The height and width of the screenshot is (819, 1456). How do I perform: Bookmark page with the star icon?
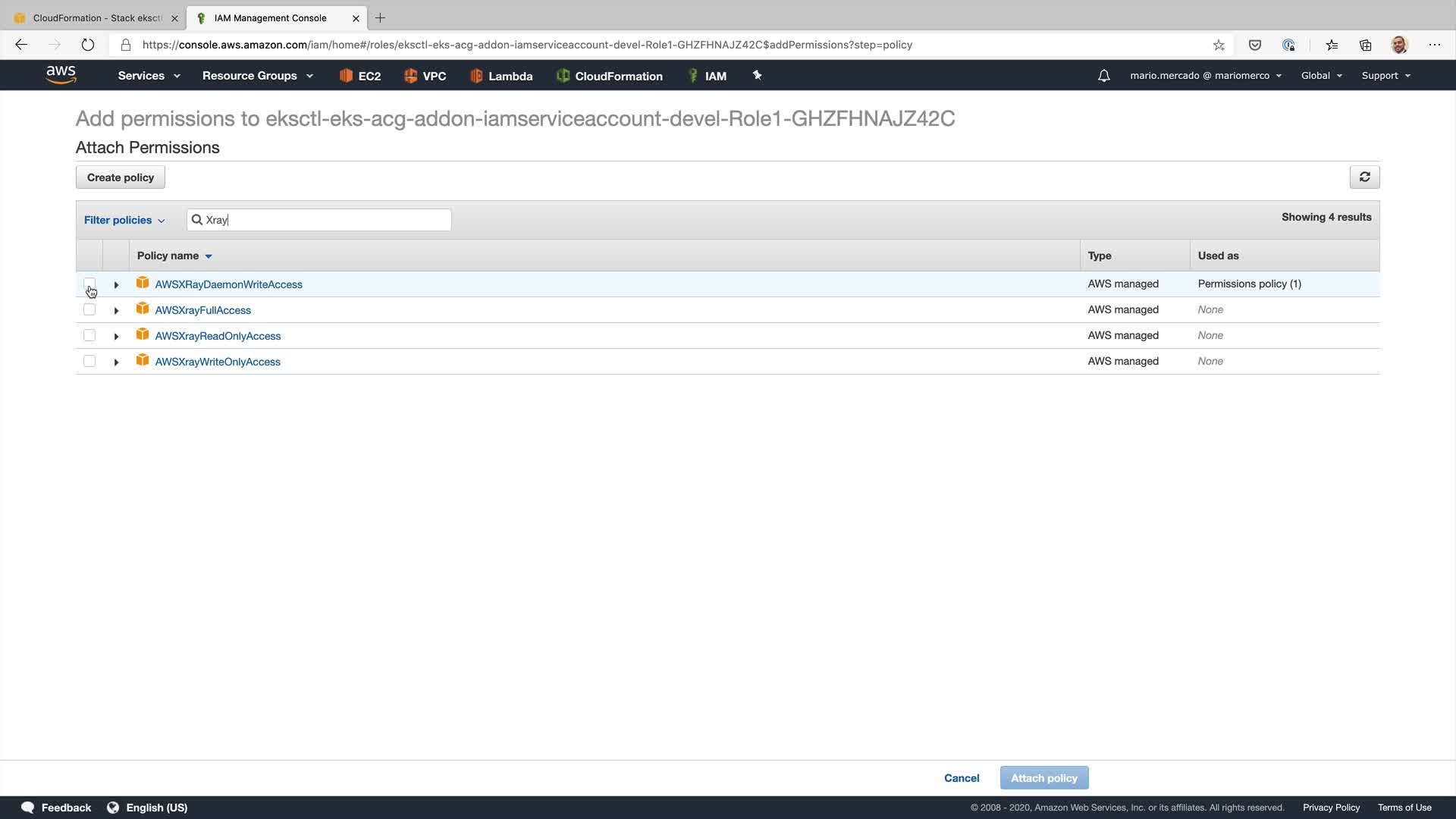point(1219,45)
